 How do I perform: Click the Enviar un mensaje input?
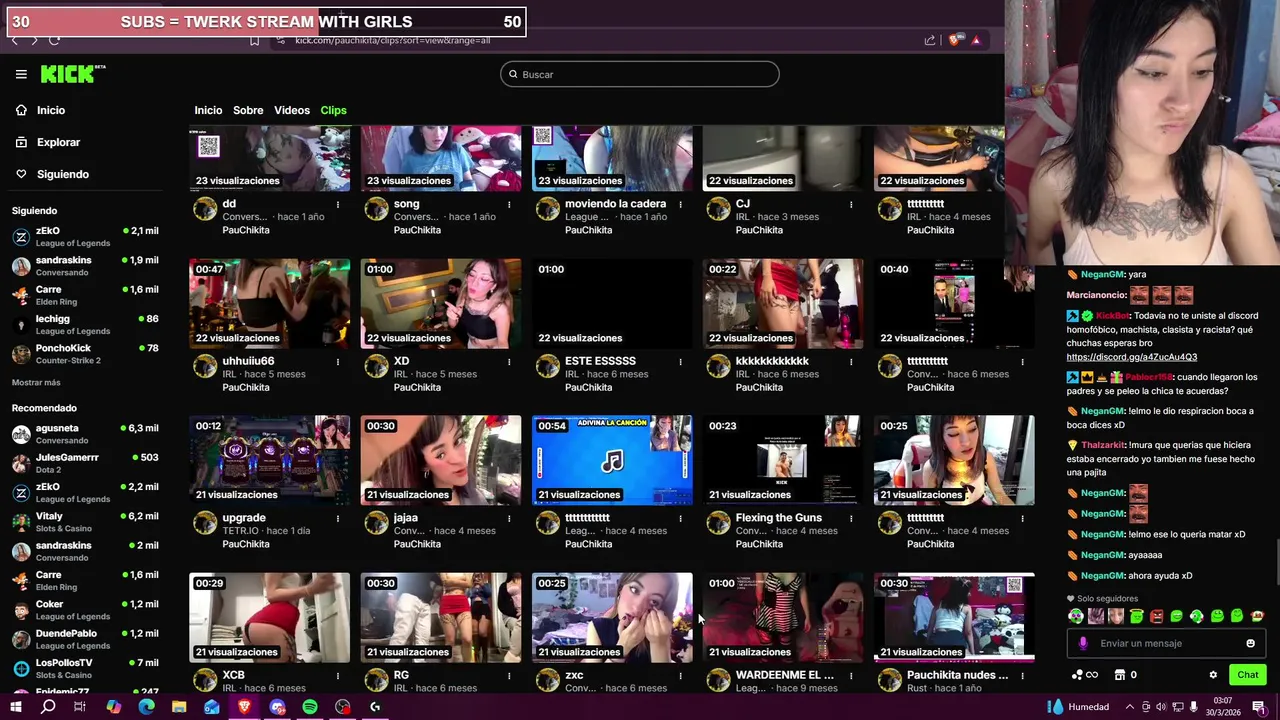click(1165, 643)
